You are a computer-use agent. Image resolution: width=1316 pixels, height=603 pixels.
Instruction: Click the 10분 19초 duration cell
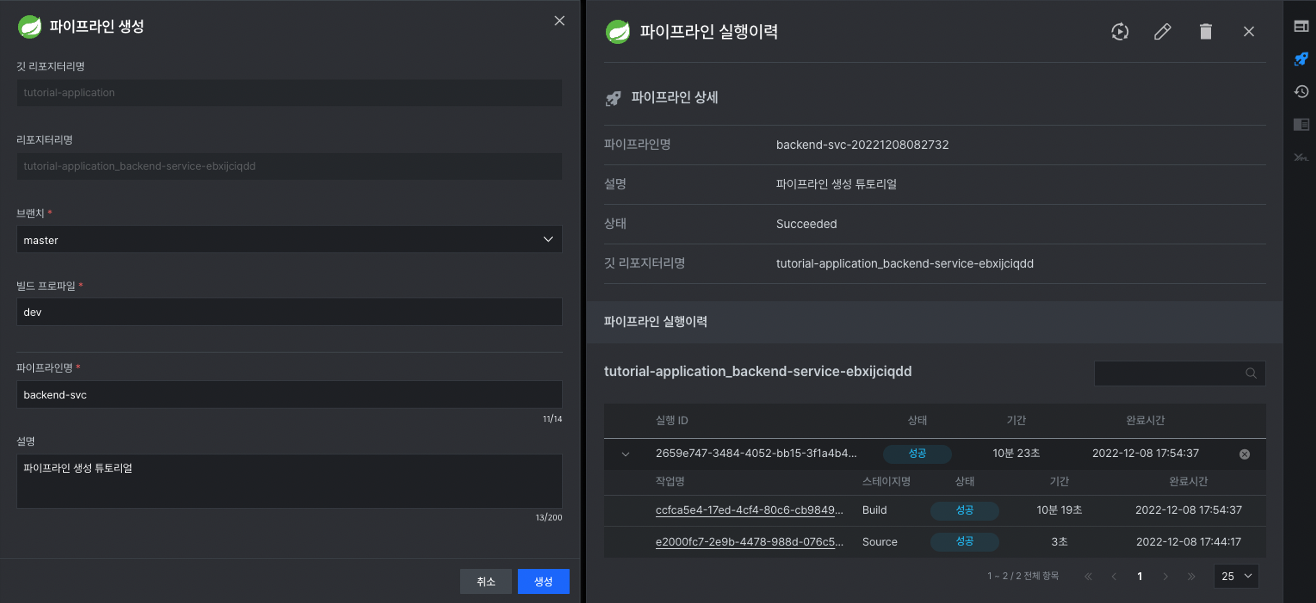[x=1060, y=510]
